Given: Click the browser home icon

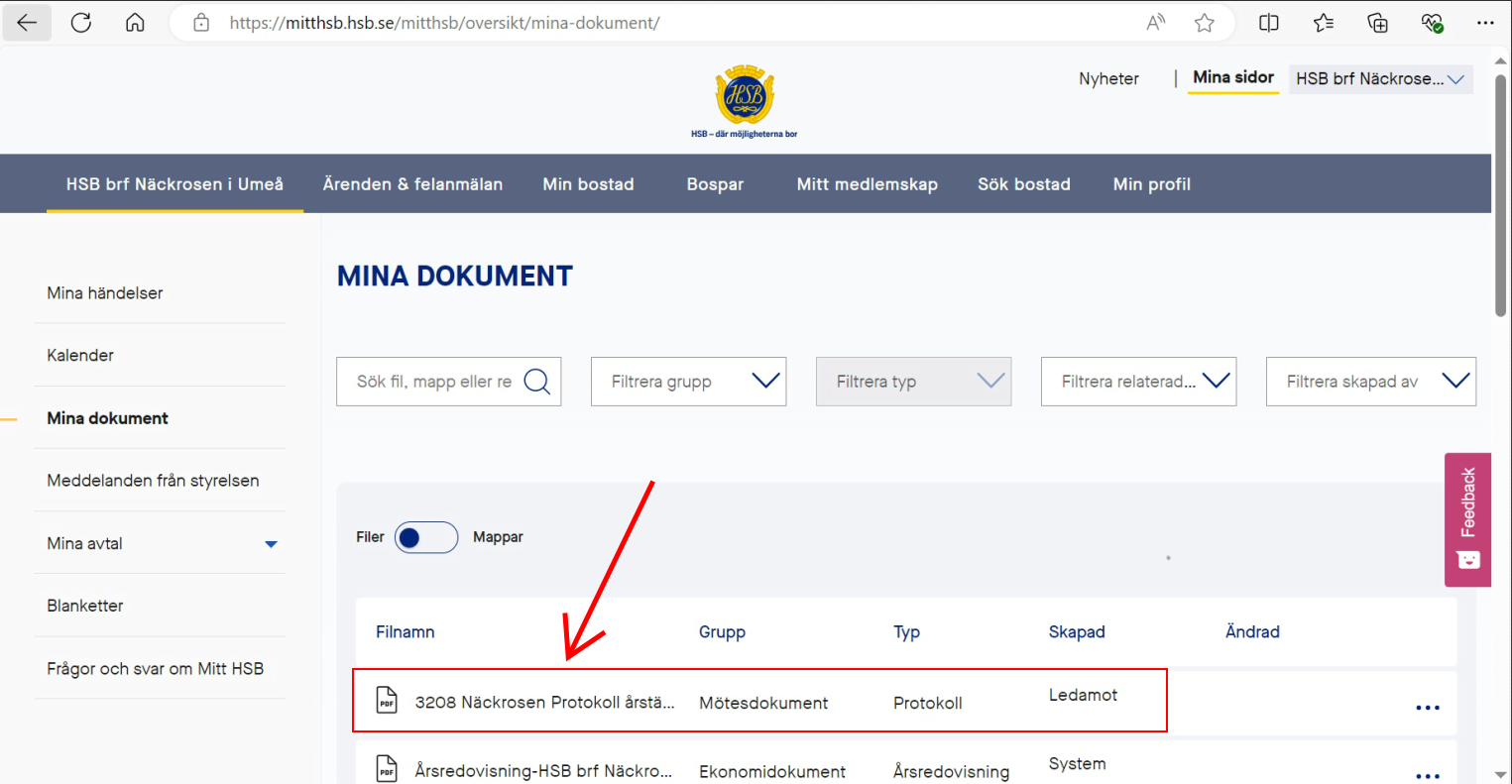Looking at the screenshot, I should (x=135, y=23).
